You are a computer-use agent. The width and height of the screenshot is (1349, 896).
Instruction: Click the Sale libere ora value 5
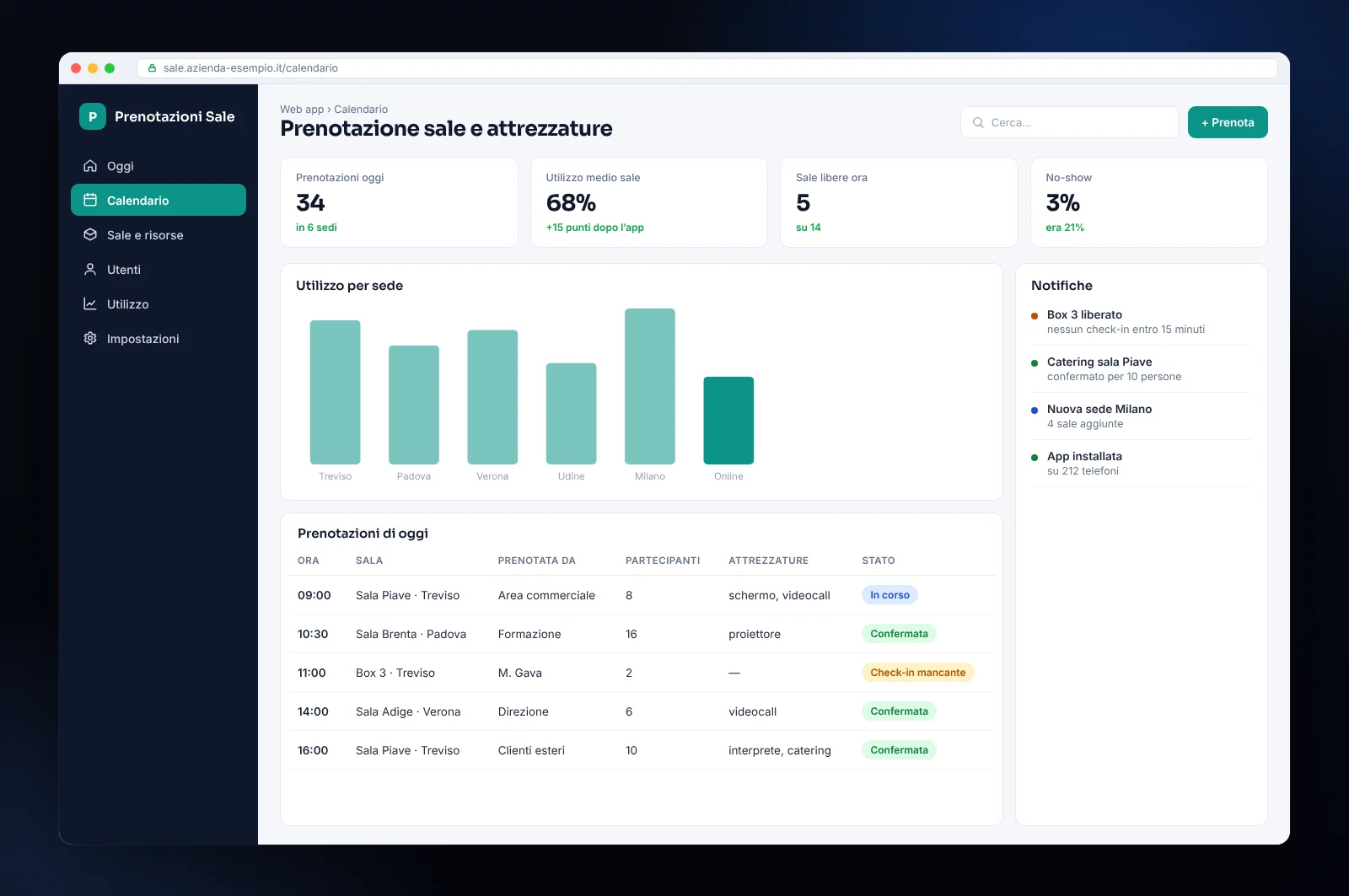coord(803,203)
